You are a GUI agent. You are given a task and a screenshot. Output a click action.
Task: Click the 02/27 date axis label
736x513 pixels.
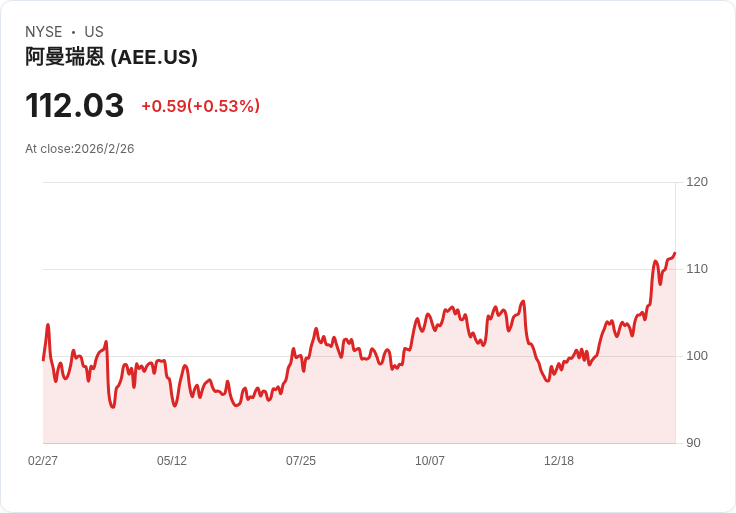click(43, 460)
